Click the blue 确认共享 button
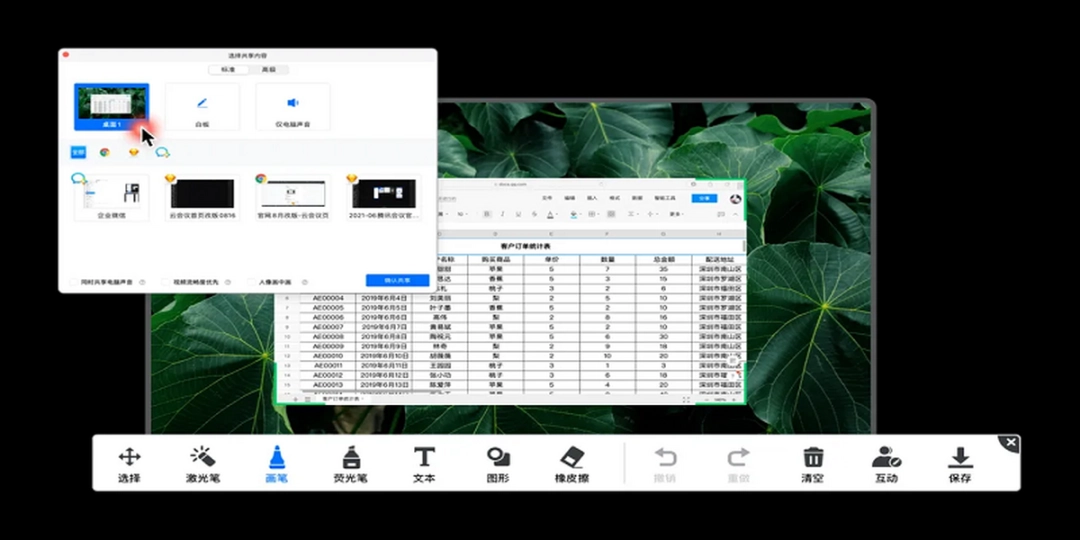The height and width of the screenshot is (540, 1080). [397, 281]
